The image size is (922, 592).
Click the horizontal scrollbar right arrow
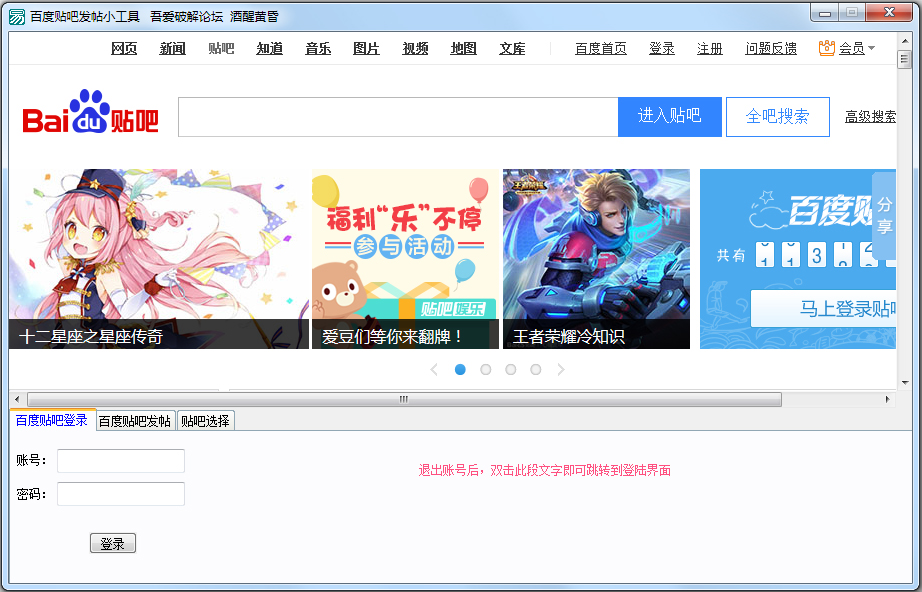pos(888,399)
